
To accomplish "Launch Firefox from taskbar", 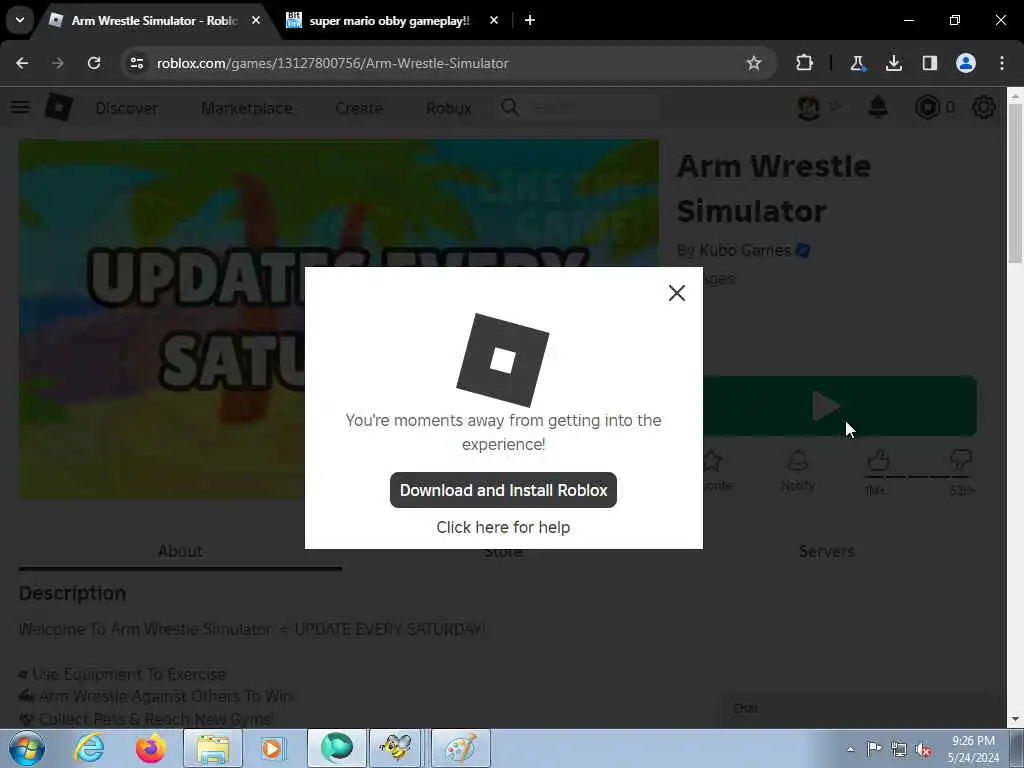I will tap(150, 748).
